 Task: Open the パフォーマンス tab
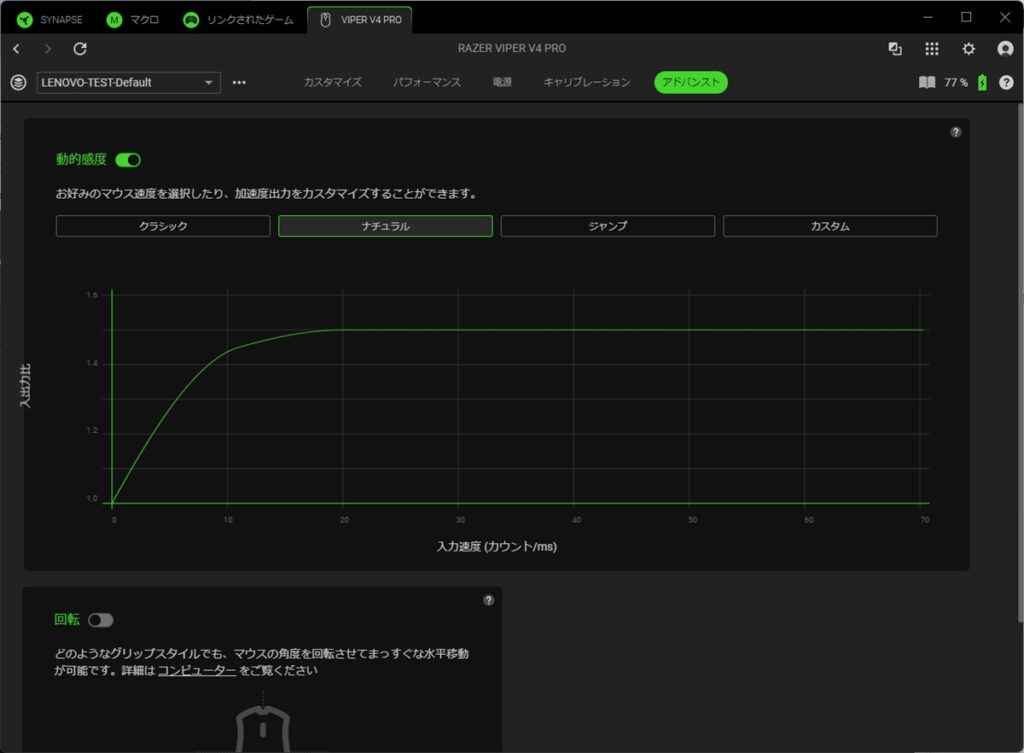(427, 83)
